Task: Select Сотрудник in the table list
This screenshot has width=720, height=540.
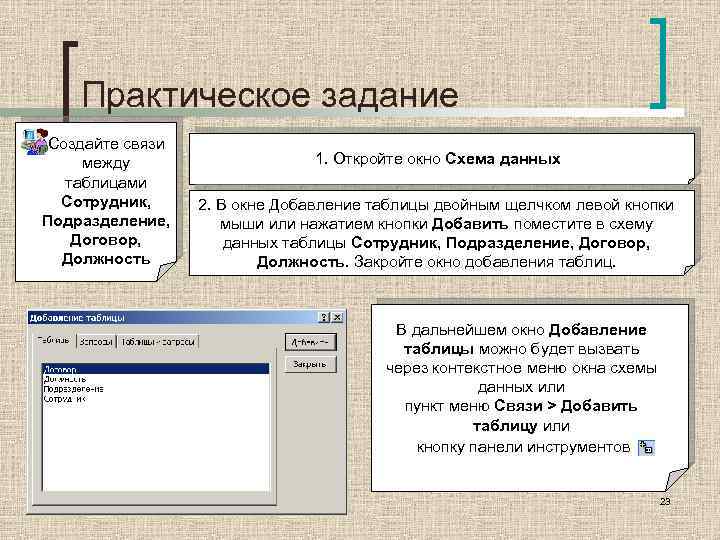Action: [x=156, y=399]
